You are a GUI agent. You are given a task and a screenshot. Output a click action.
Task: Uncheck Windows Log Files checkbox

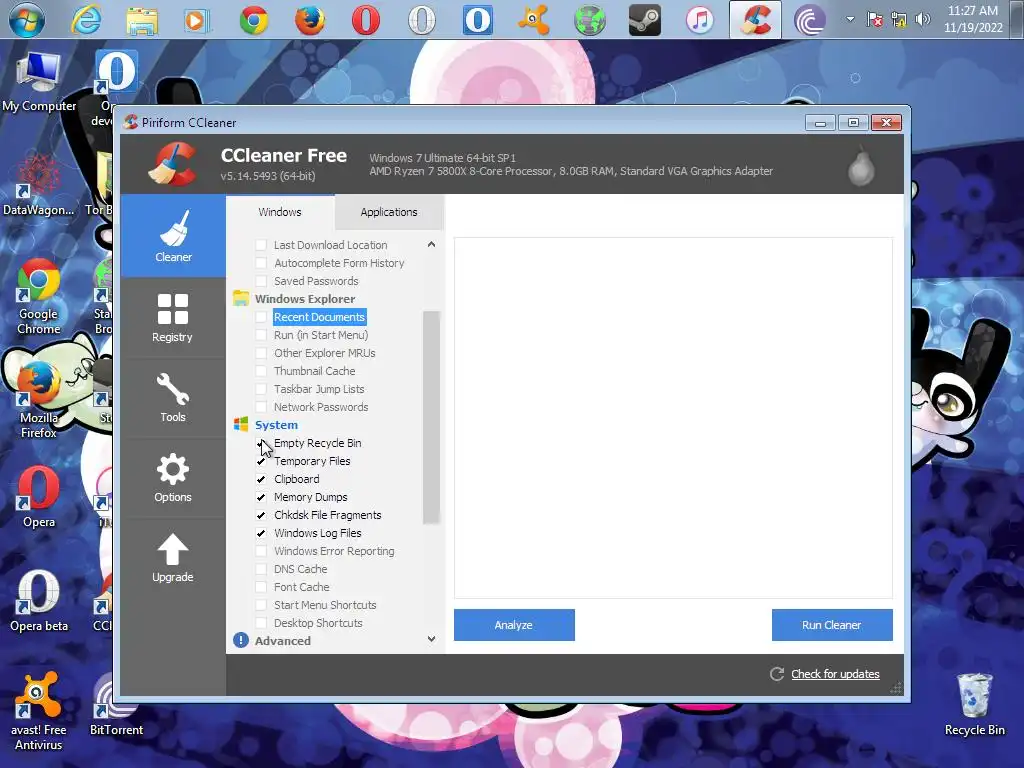coord(261,533)
